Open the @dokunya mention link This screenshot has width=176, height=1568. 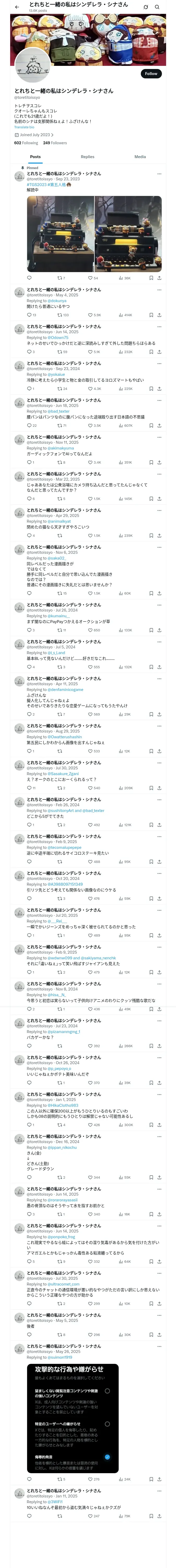tap(57, 301)
